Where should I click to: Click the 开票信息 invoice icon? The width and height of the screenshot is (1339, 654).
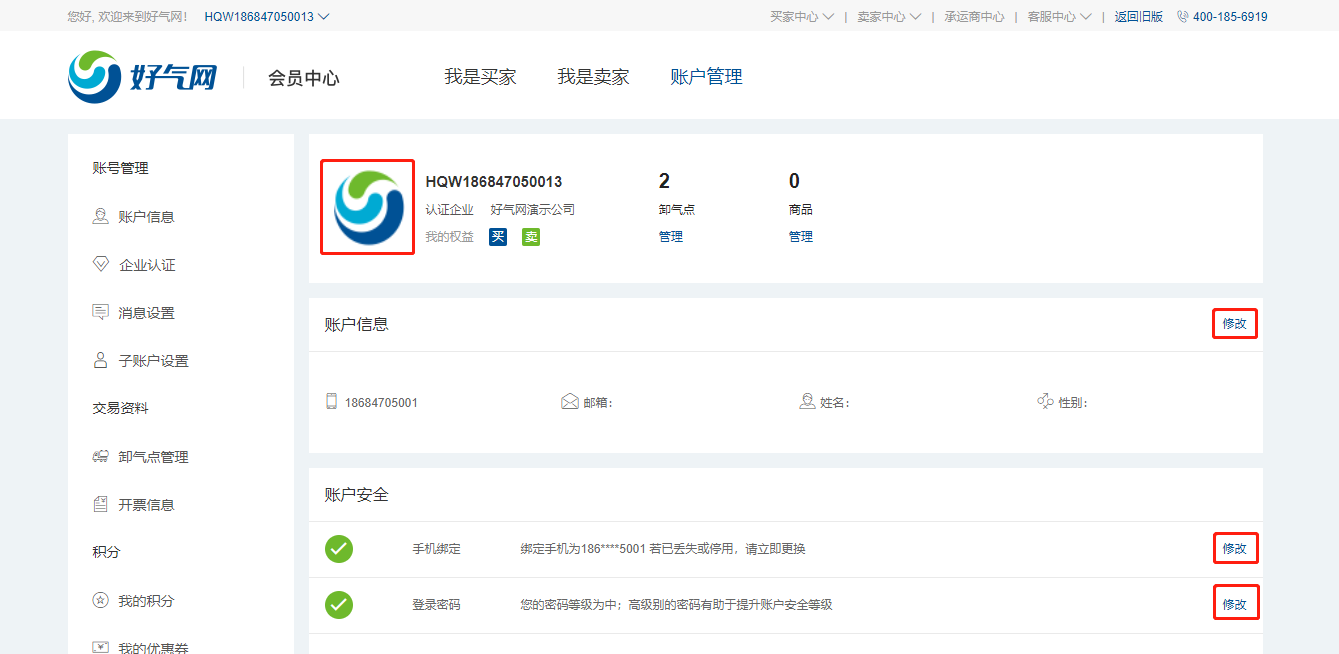coord(100,504)
